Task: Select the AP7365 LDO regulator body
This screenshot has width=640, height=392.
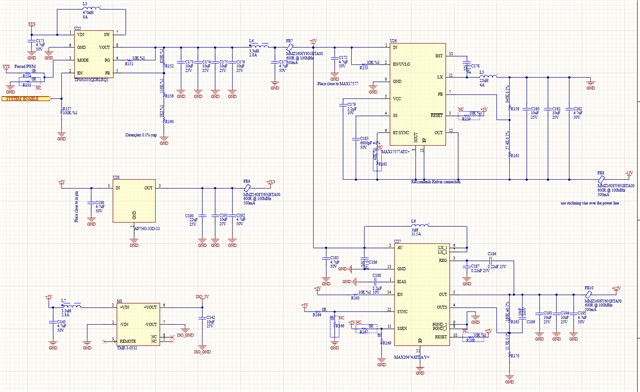Action: pos(134,201)
